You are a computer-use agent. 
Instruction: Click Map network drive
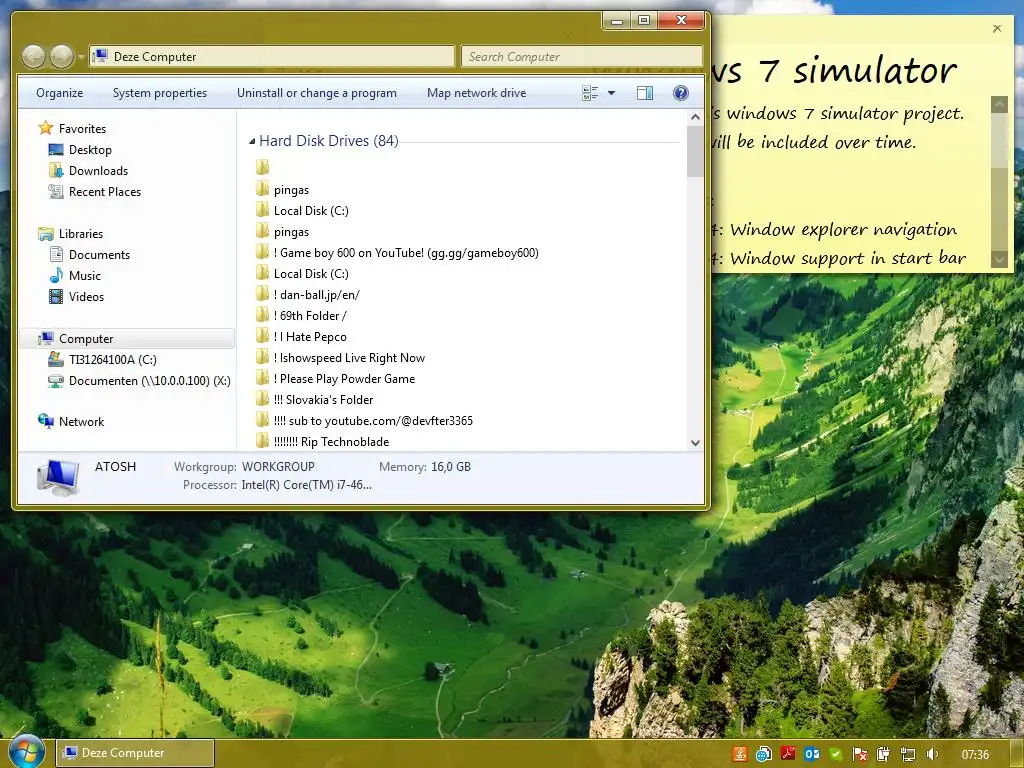476,93
